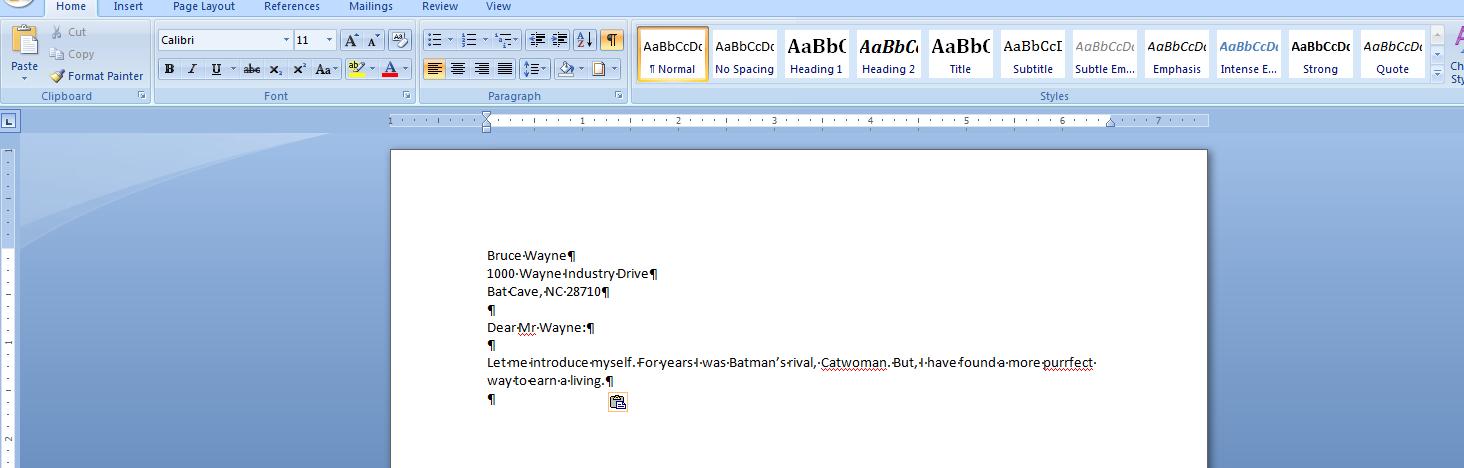Open the highlight color dropdown arrow

point(372,69)
